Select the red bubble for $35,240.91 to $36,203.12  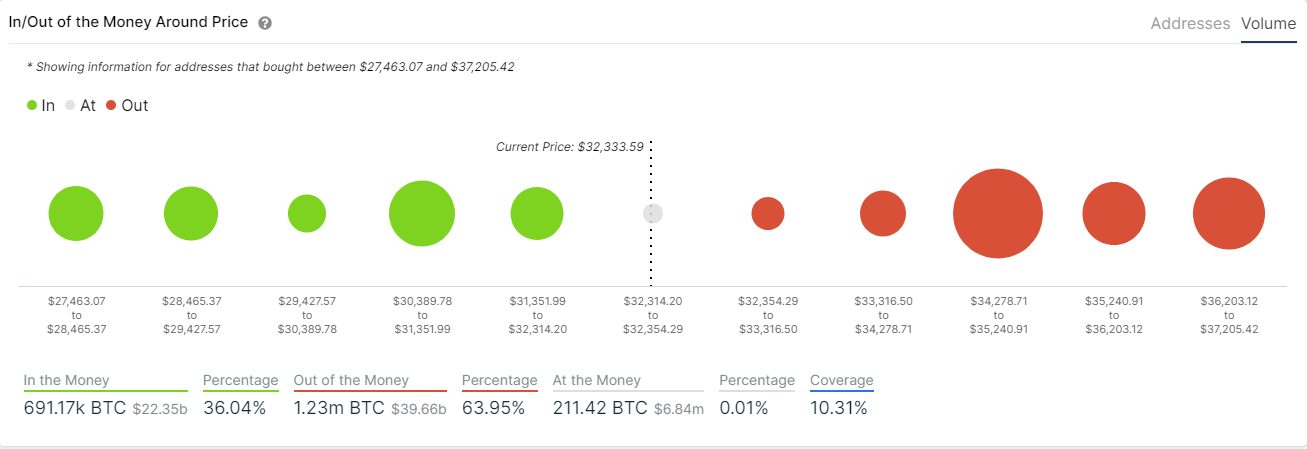(x=1114, y=213)
